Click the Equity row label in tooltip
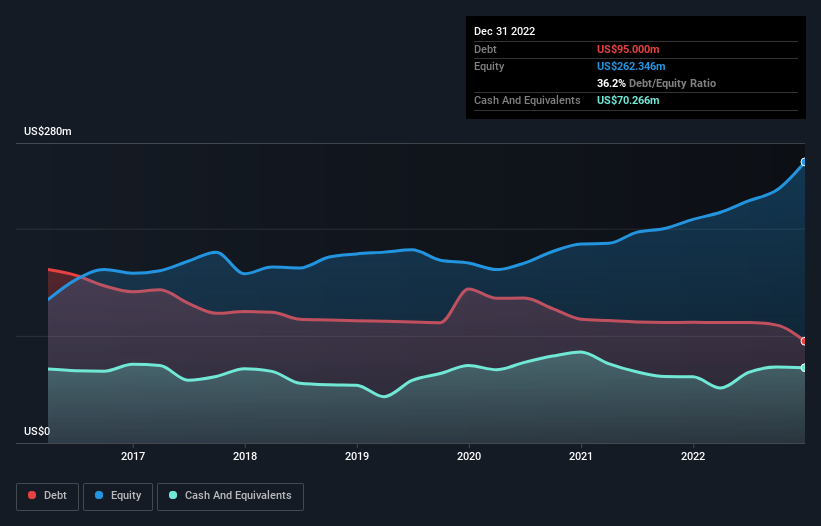This screenshot has width=821, height=526. tap(489, 66)
